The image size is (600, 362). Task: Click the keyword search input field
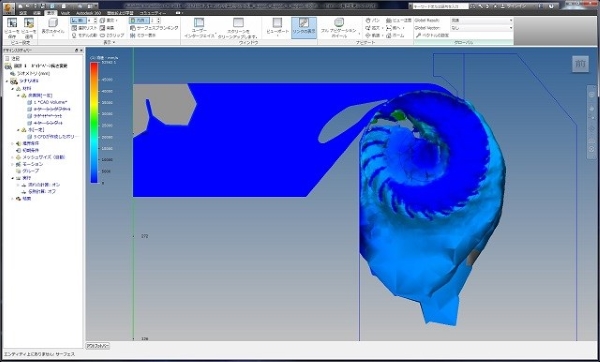coord(439,6)
